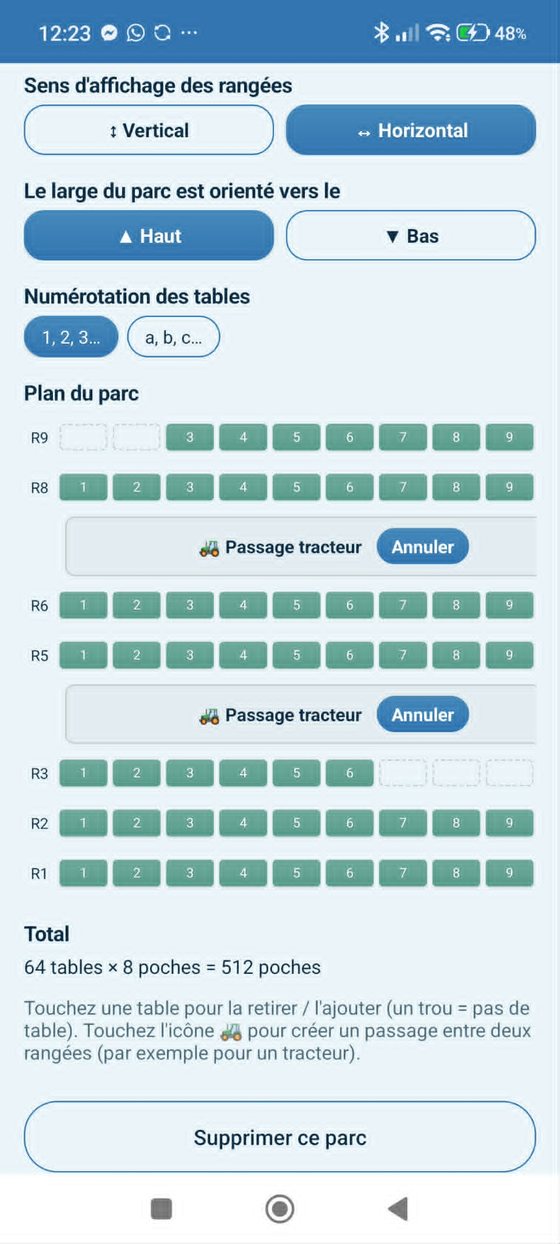Image resolution: width=560 pixels, height=1244 pixels.
Task: Tap Supprimer ce parc button
Action: pyautogui.click(x=280, y=1137)
